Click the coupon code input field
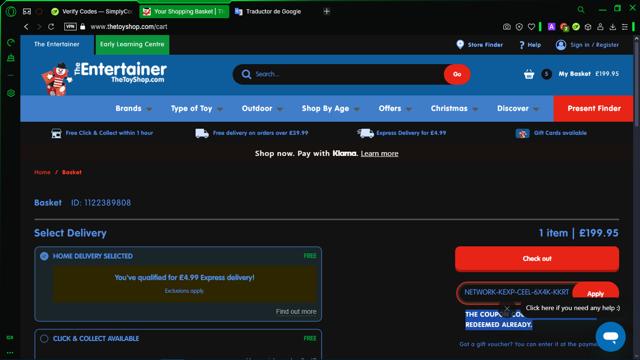 tap(516, 292)
